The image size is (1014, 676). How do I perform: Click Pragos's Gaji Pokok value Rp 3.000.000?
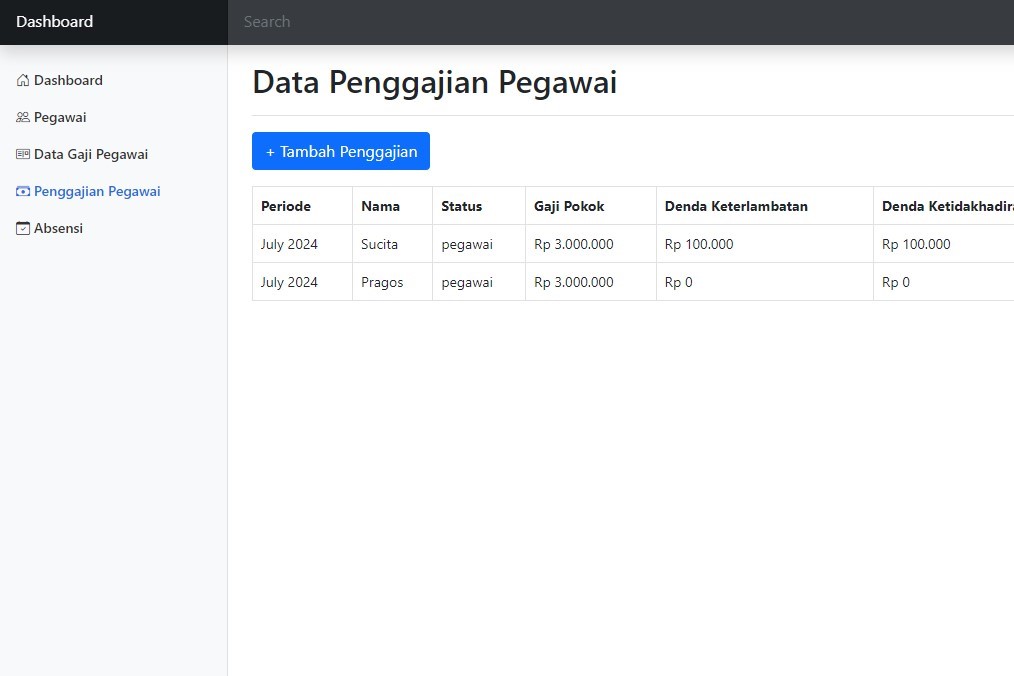[574, 282]
